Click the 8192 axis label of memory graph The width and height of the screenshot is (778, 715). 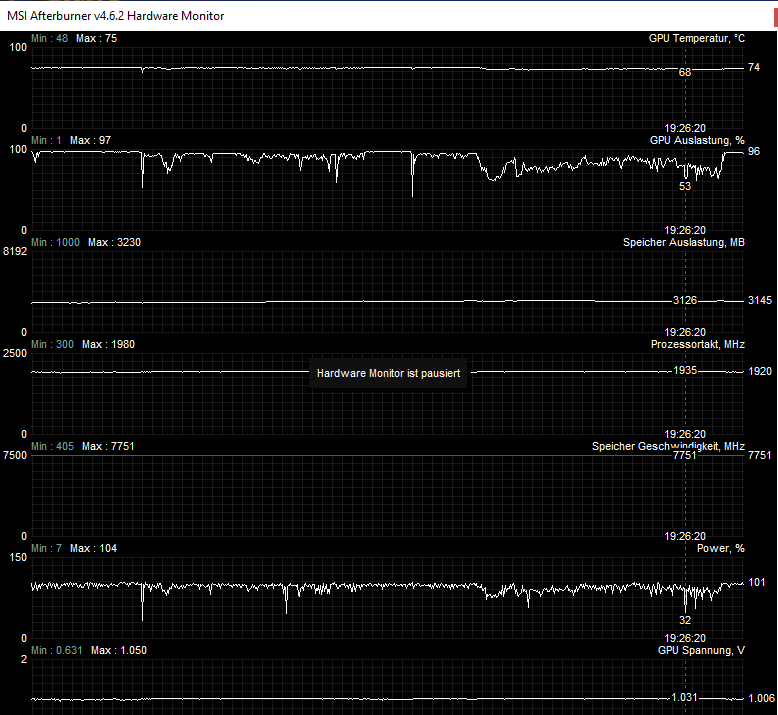15,252
